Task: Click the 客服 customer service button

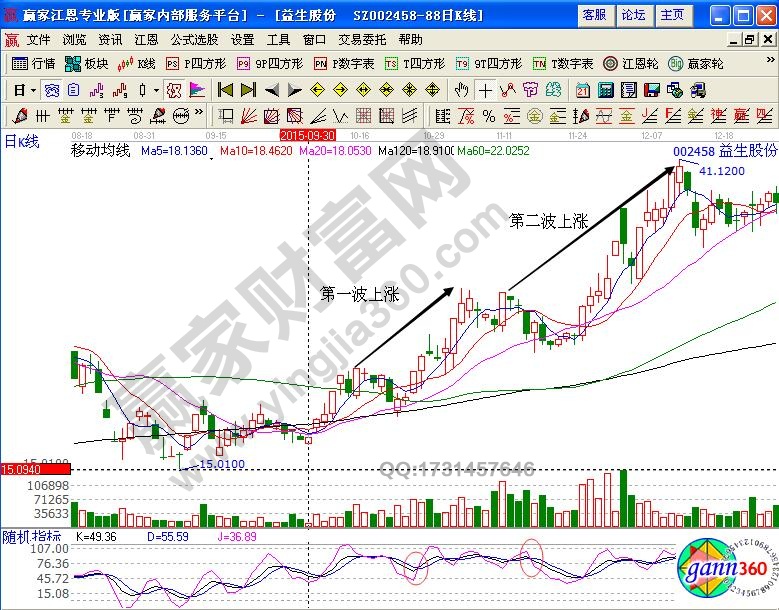Action: tap(594, 15)
